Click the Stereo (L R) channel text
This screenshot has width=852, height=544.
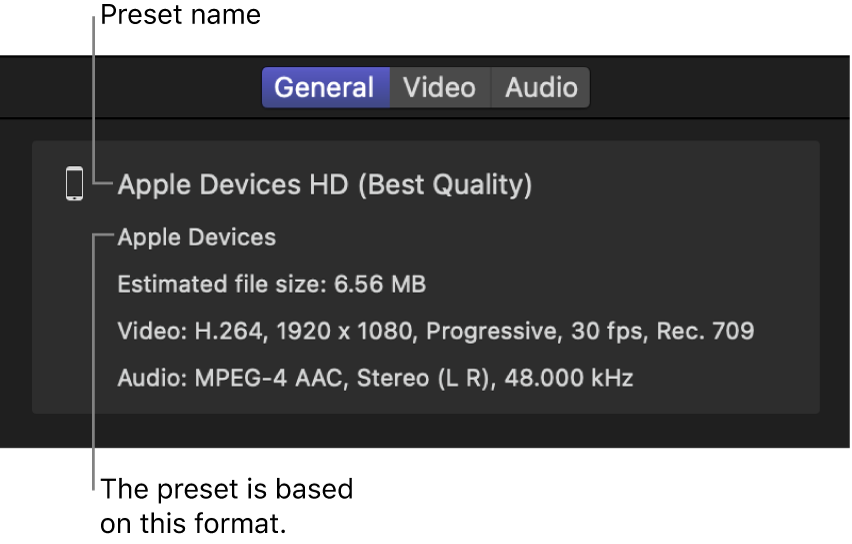pos(392,378)
